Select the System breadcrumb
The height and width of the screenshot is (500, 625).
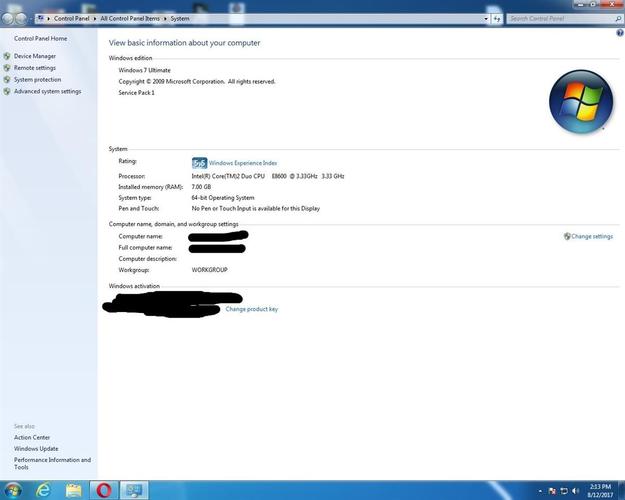[180, 19]
